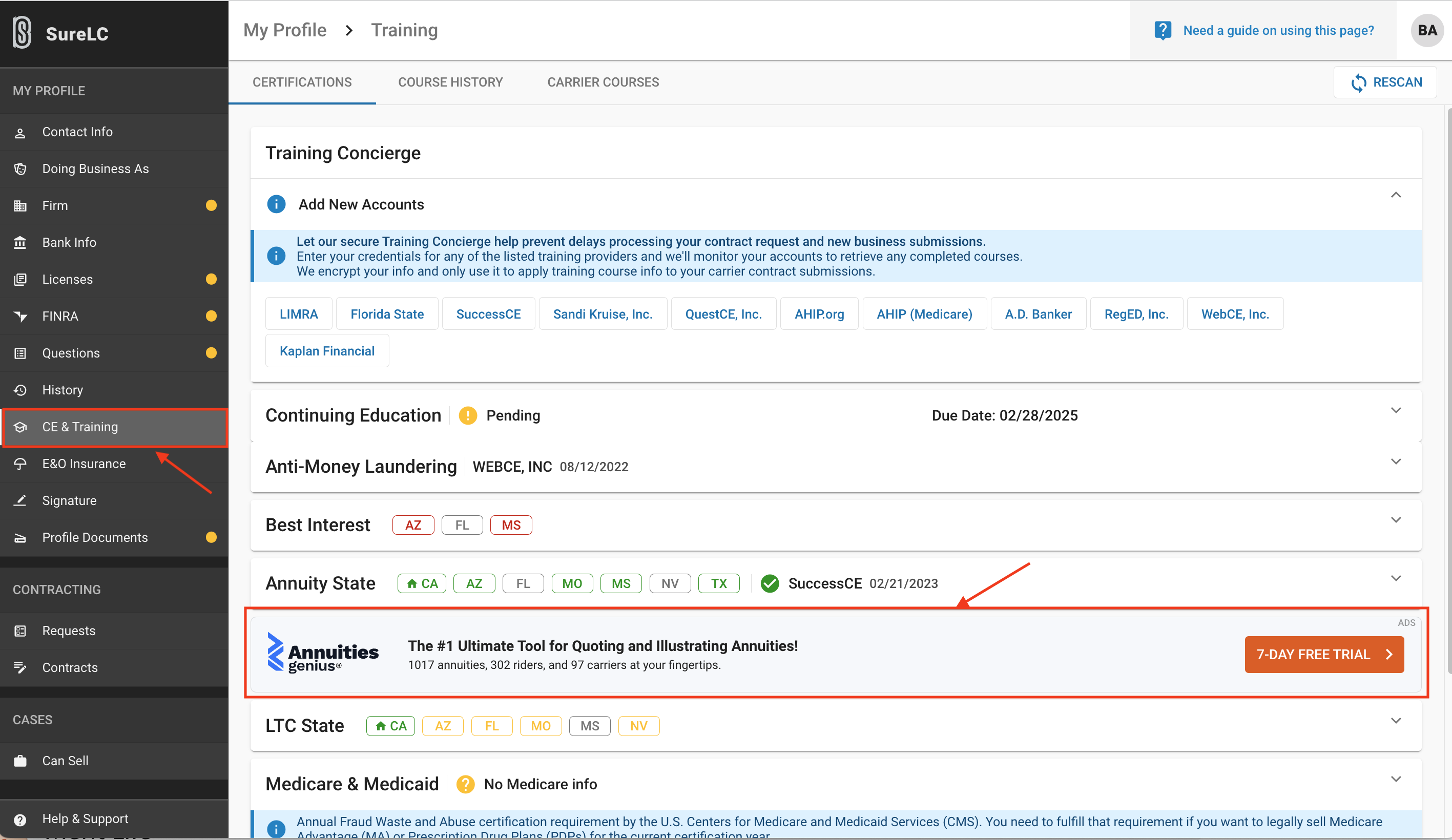Collapse the Add New Accounts section
The height and width of the screenshot is (840, 1452).
coord(1396,195)
